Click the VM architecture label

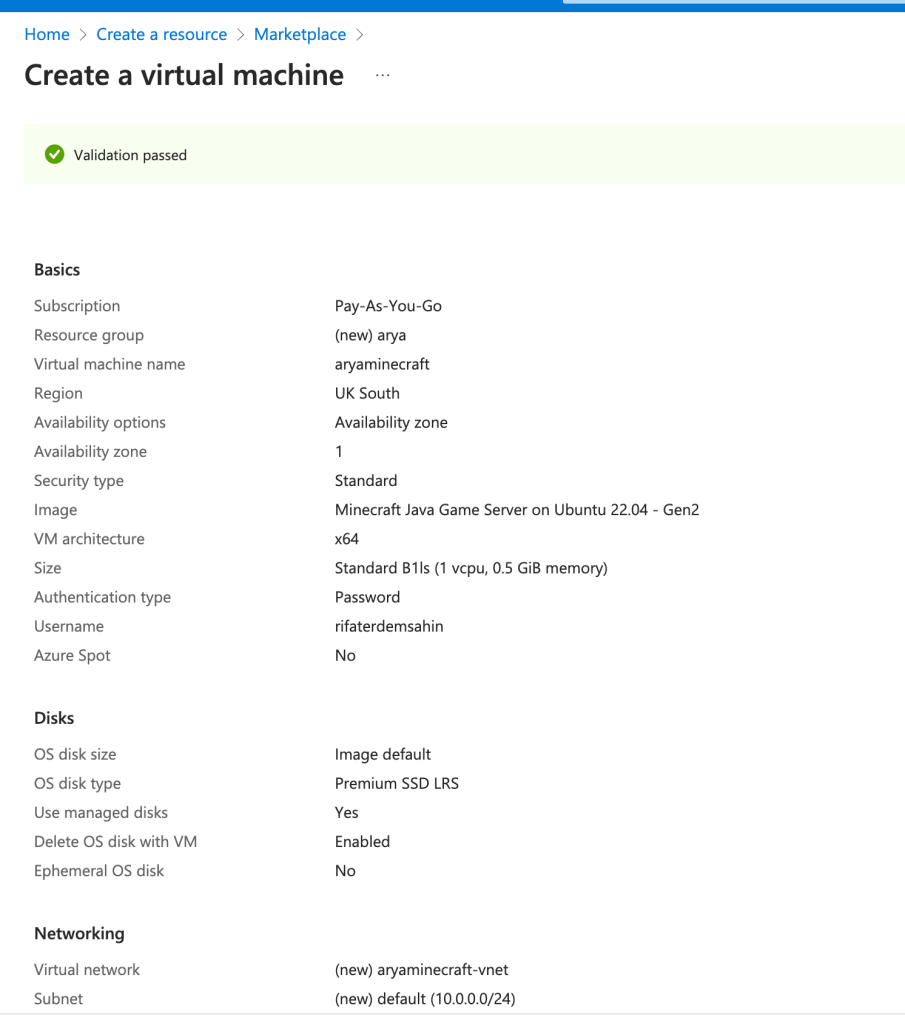[x=89, y=539]
